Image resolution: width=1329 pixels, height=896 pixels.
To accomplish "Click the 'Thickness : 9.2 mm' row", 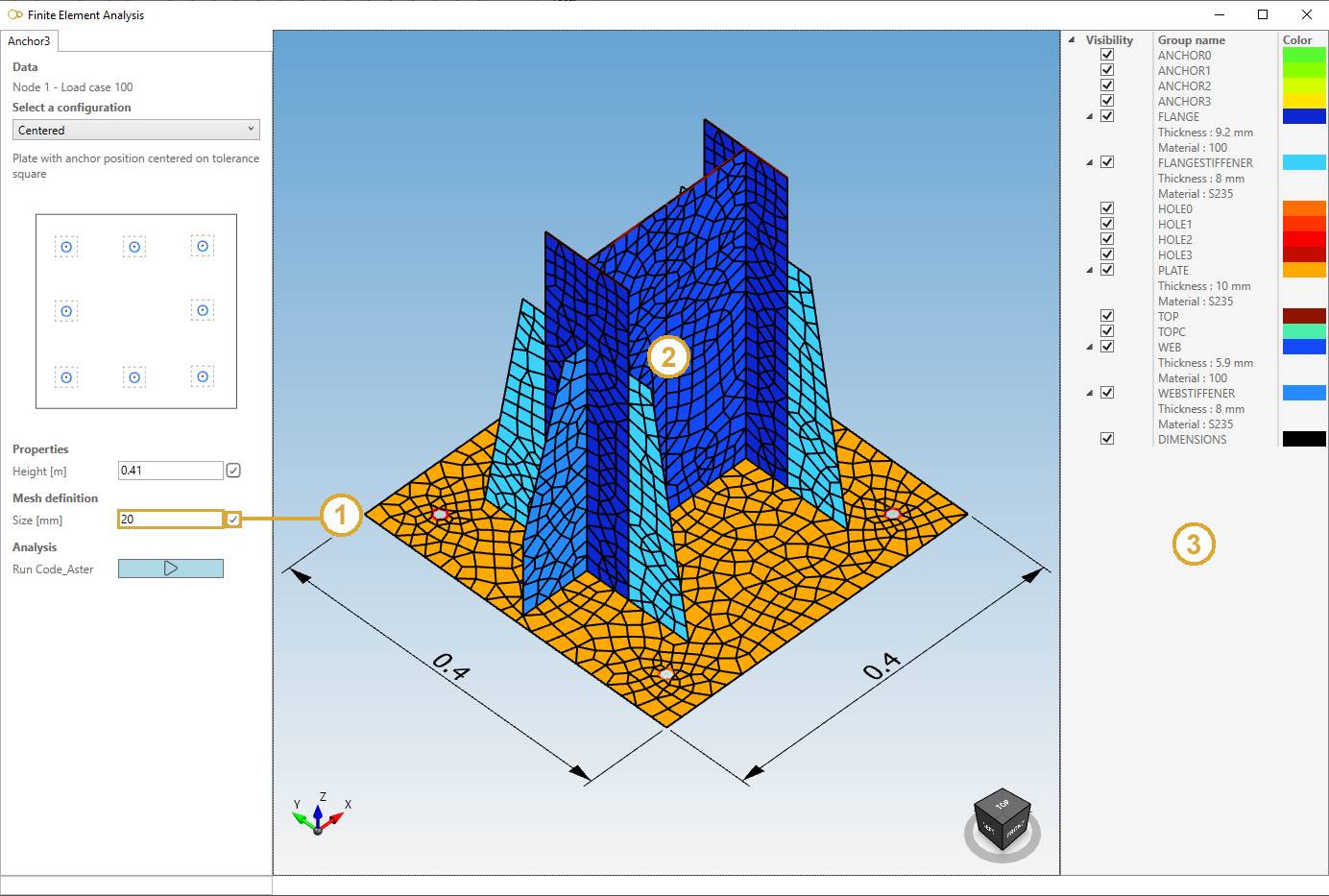I will (x=1205, y=132).
